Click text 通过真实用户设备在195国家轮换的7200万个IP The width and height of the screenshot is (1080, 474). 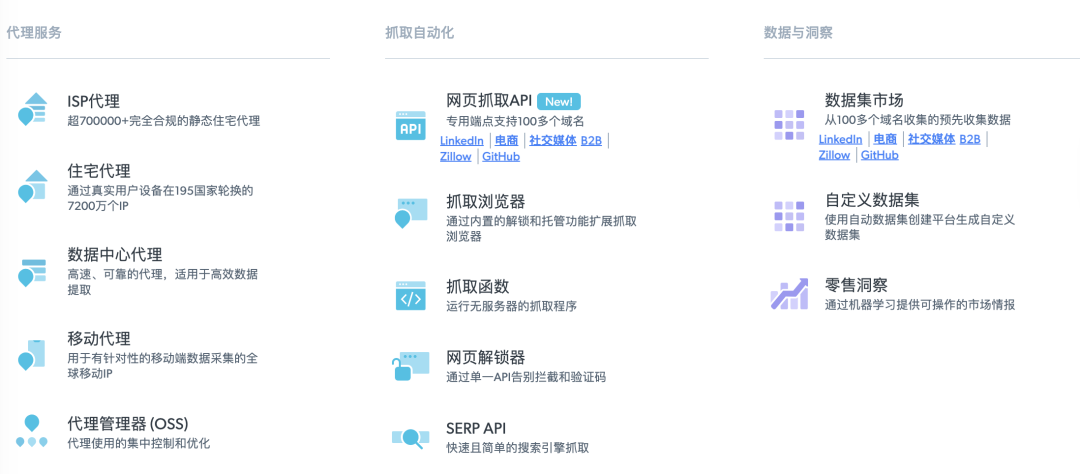tap(161, 198)
